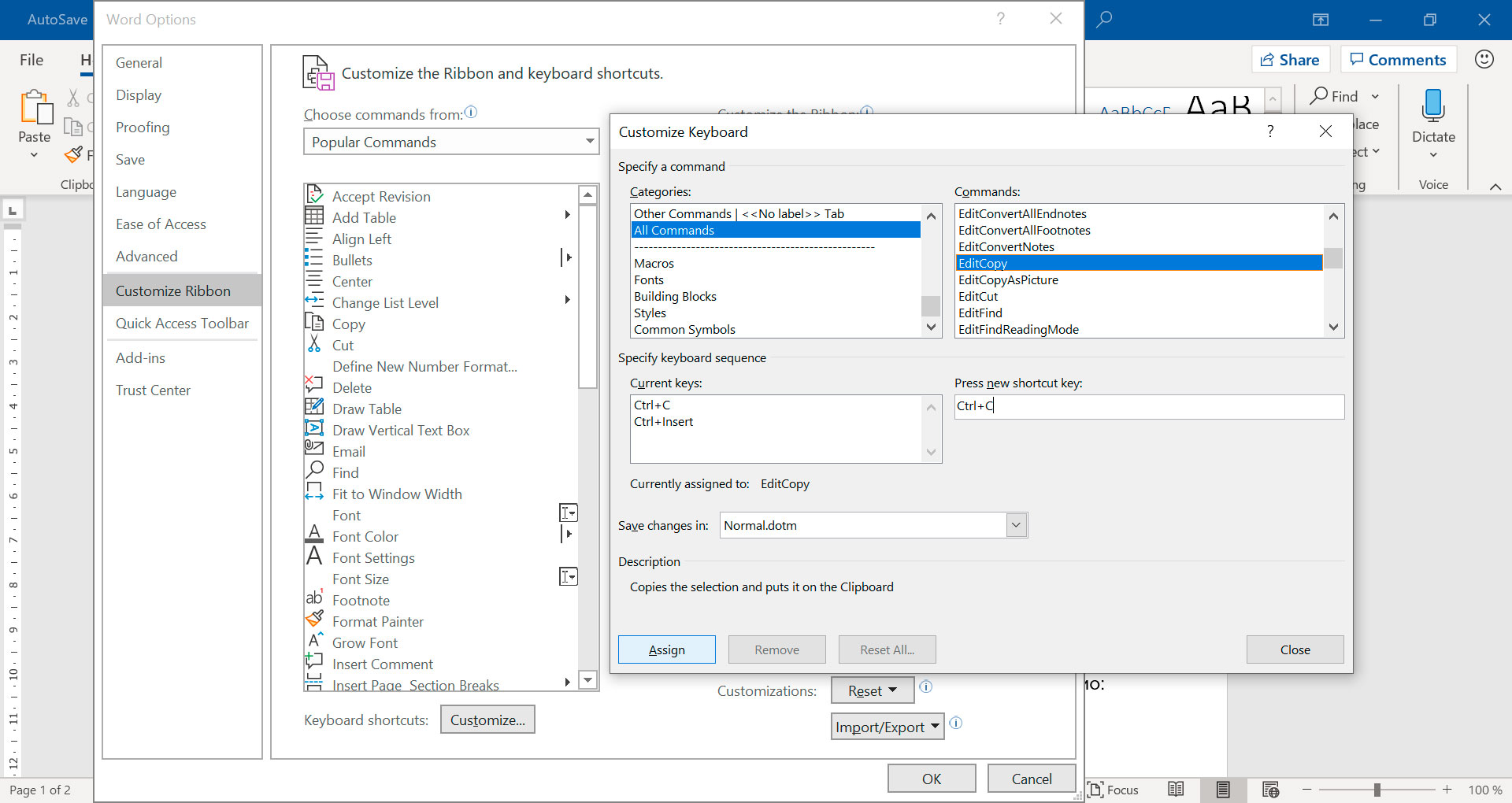Image resolution: width=1512 pixels, height=803 pixels.
Task: Click the Focus mode icon in status bar
Action: tap(1095, 790)
